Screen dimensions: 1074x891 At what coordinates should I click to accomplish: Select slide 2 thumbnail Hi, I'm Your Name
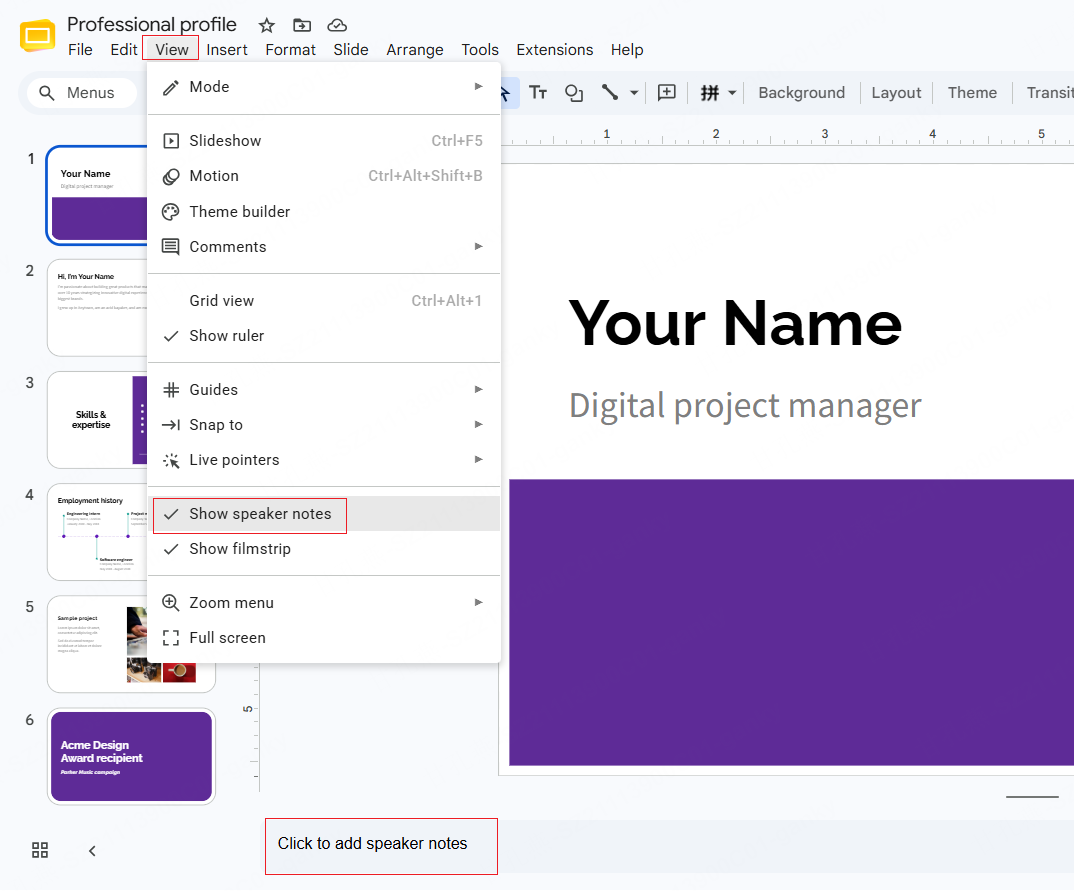click(97, 308)
